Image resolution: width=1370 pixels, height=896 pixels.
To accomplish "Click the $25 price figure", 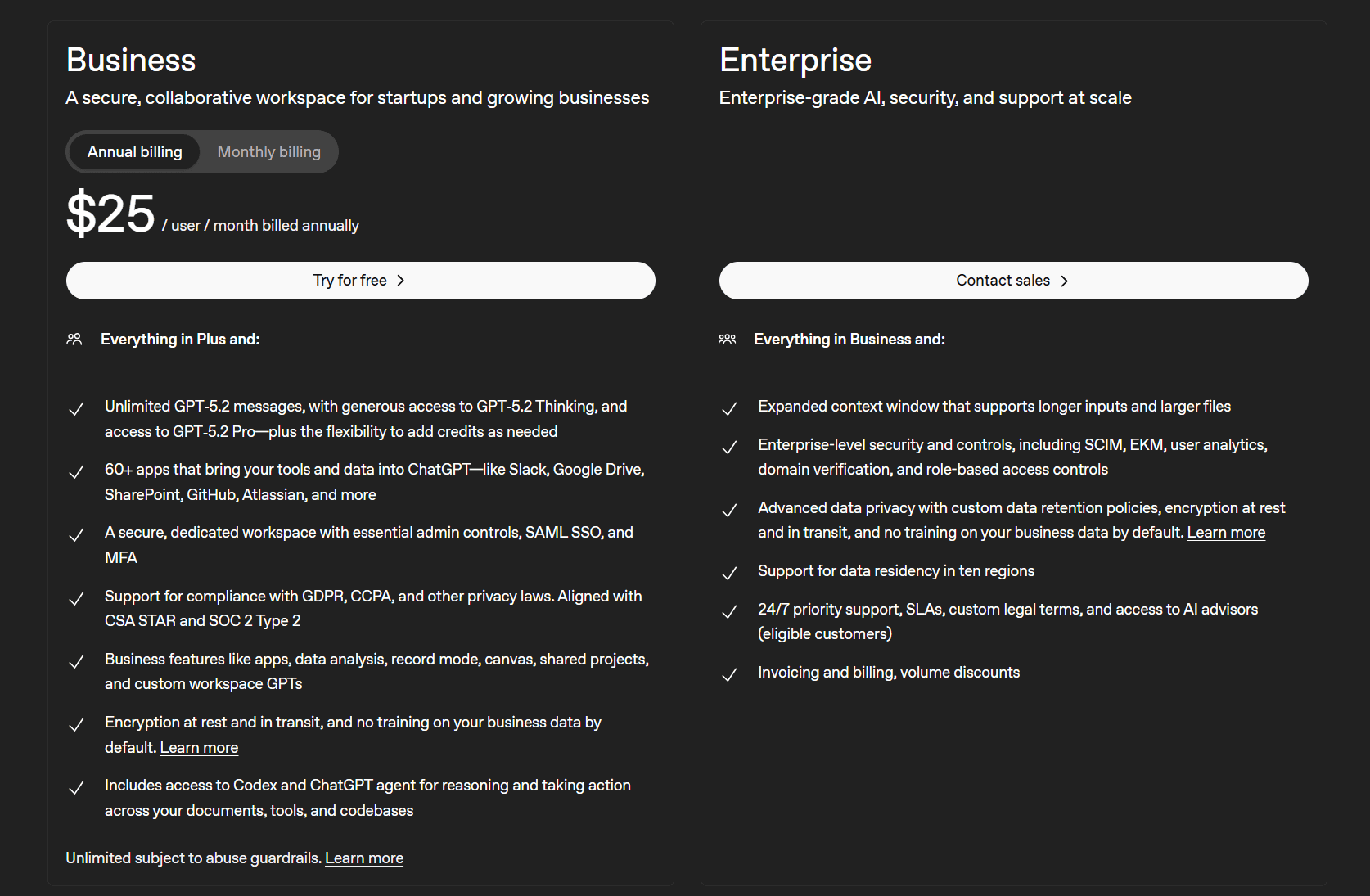I will (110, 214).
